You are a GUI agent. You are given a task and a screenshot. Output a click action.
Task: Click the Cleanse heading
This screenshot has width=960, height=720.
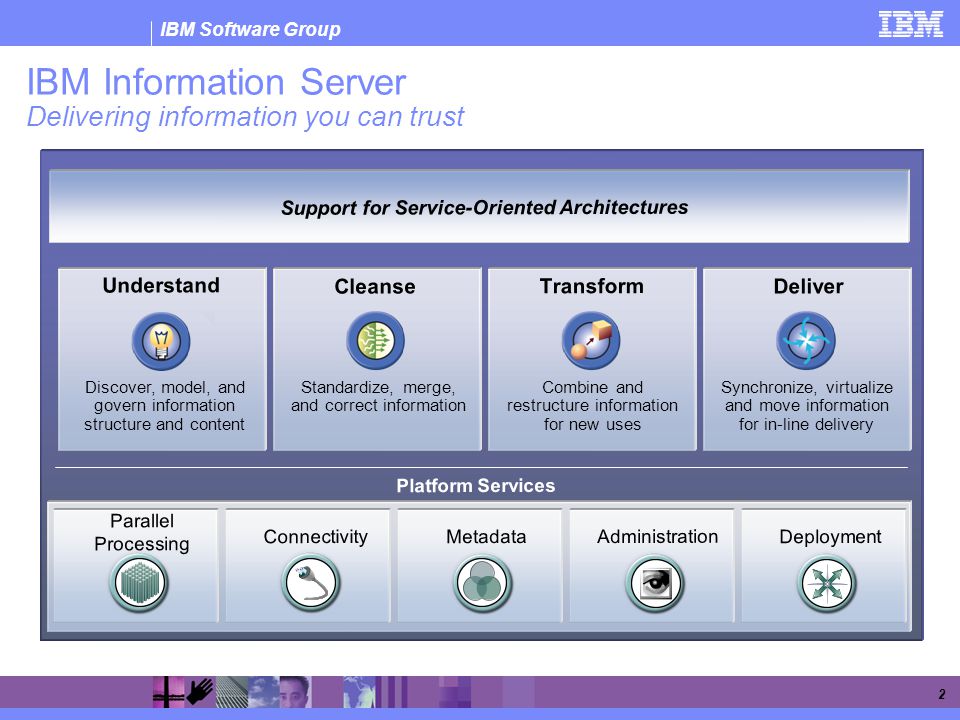point(375,287)
